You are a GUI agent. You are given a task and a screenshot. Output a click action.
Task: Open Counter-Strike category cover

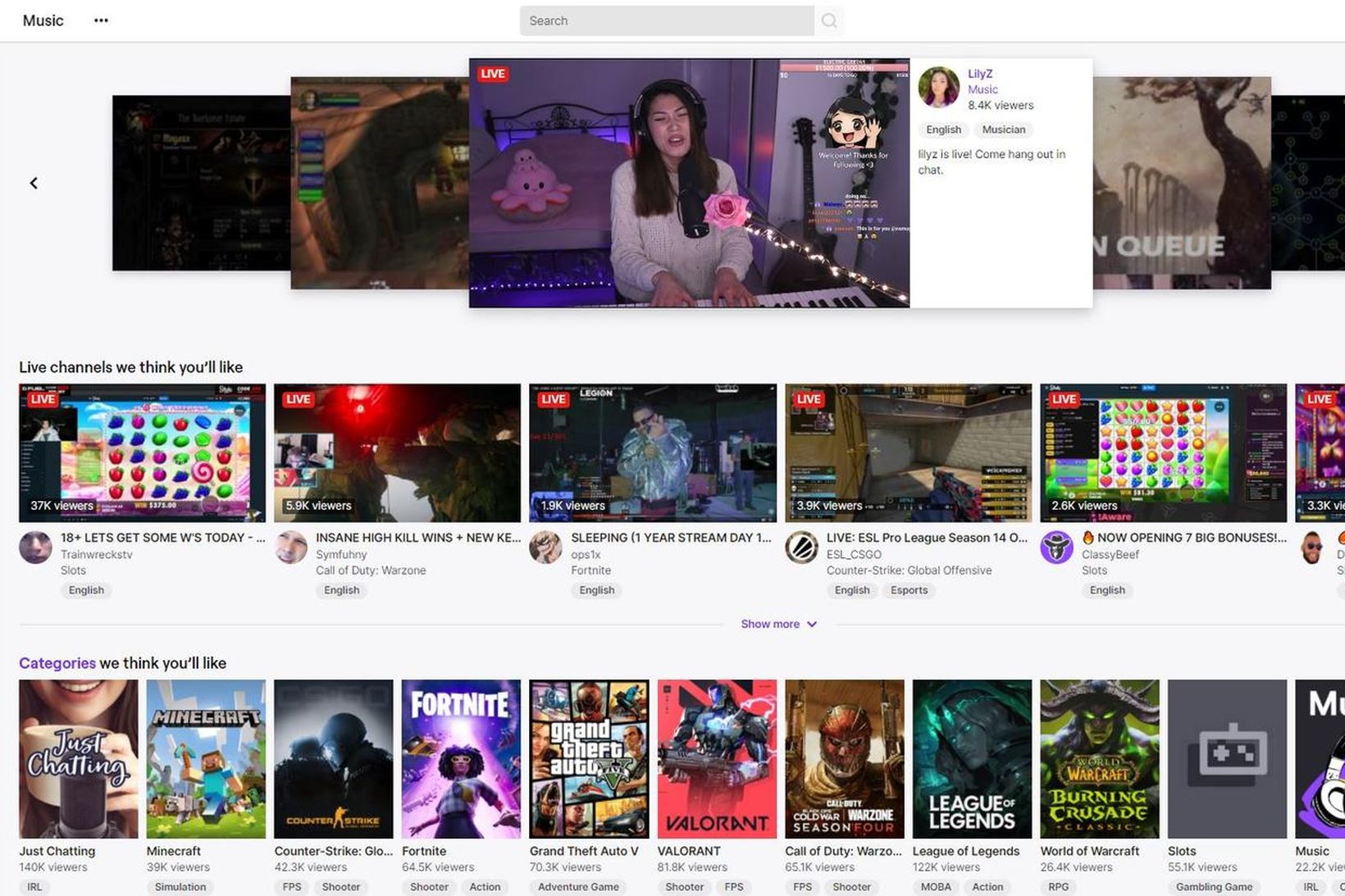pos(334,759)
